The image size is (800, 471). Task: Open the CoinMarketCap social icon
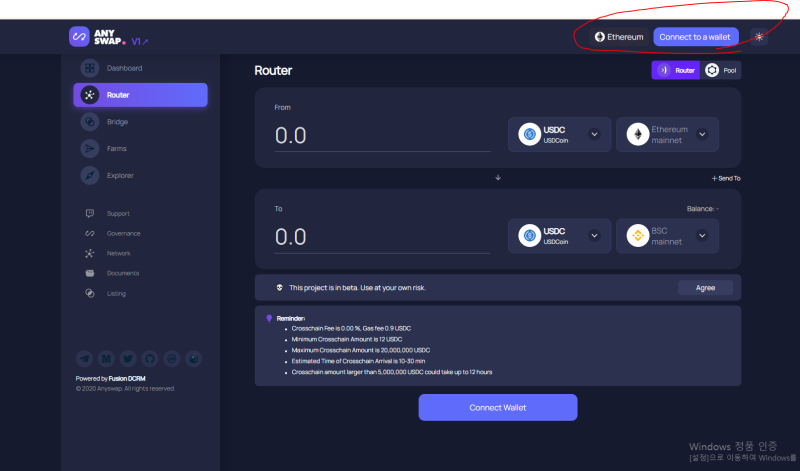coord(172,359)
